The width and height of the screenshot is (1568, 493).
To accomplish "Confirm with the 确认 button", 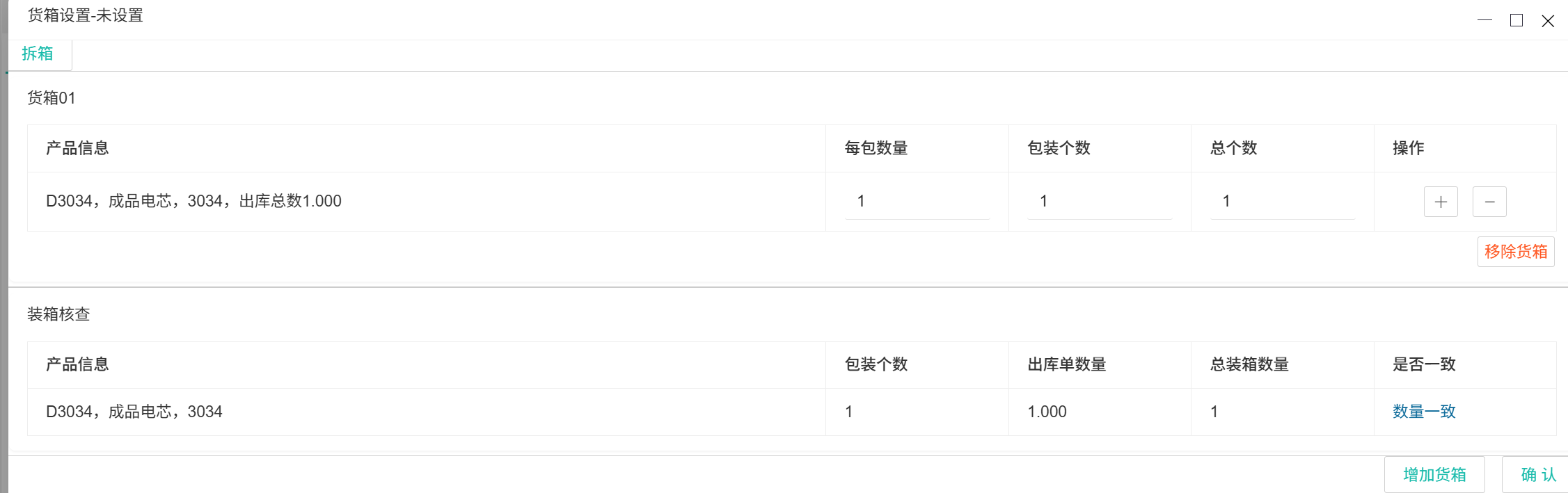I will point(1538,475).
